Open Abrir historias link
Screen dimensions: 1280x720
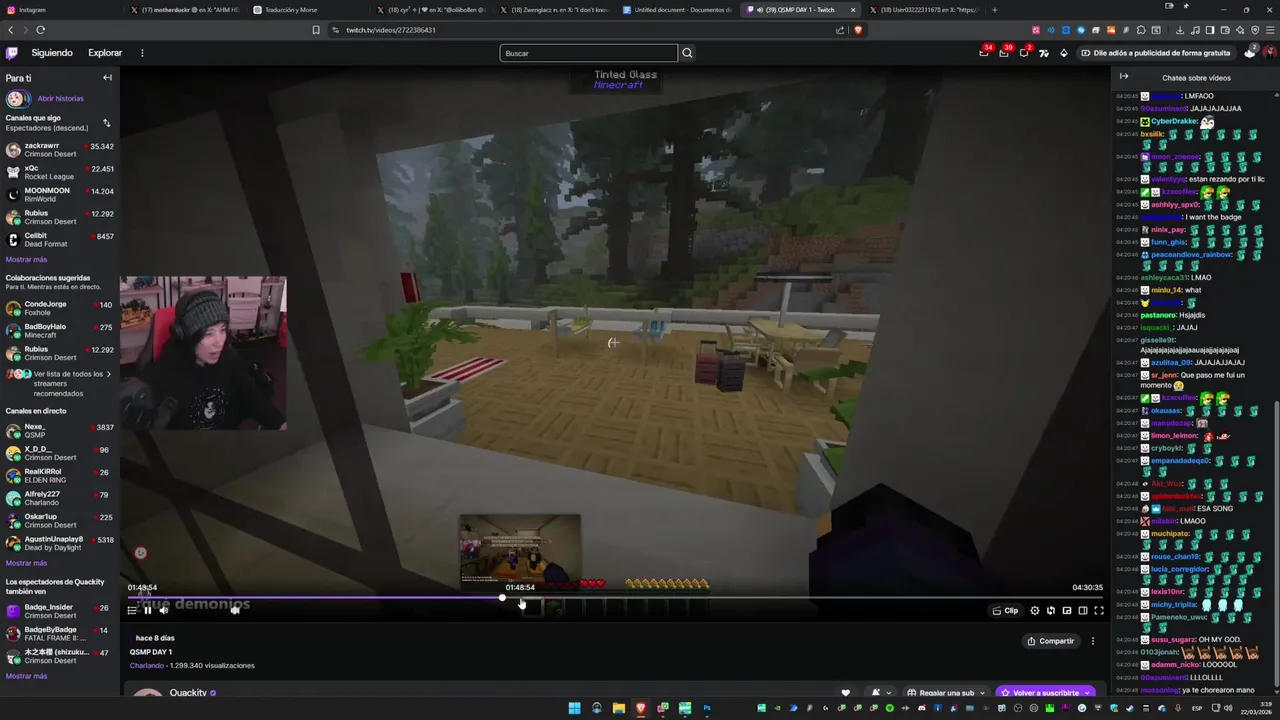point(60,99)
